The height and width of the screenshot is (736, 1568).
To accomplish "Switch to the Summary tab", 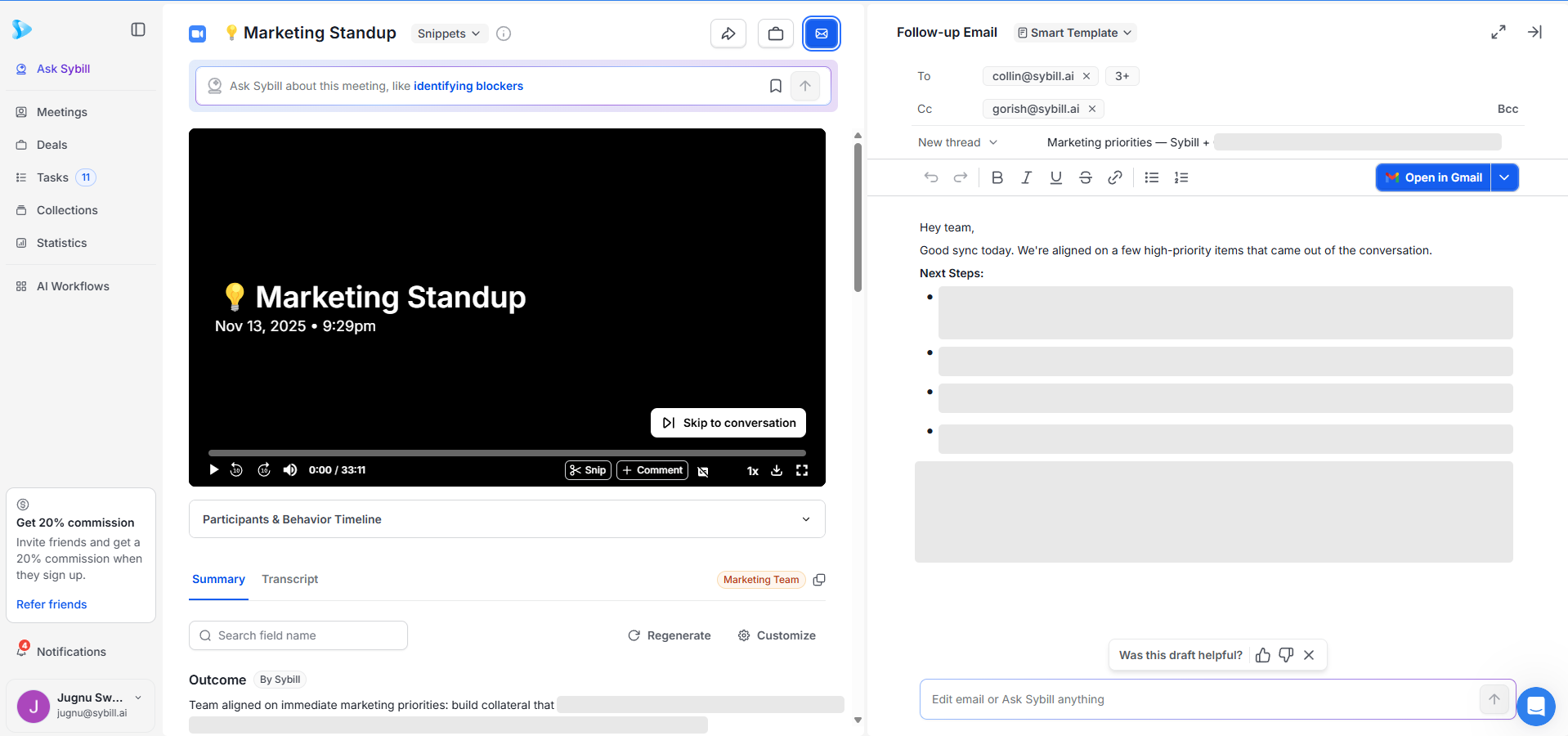I will pos(218,579).
